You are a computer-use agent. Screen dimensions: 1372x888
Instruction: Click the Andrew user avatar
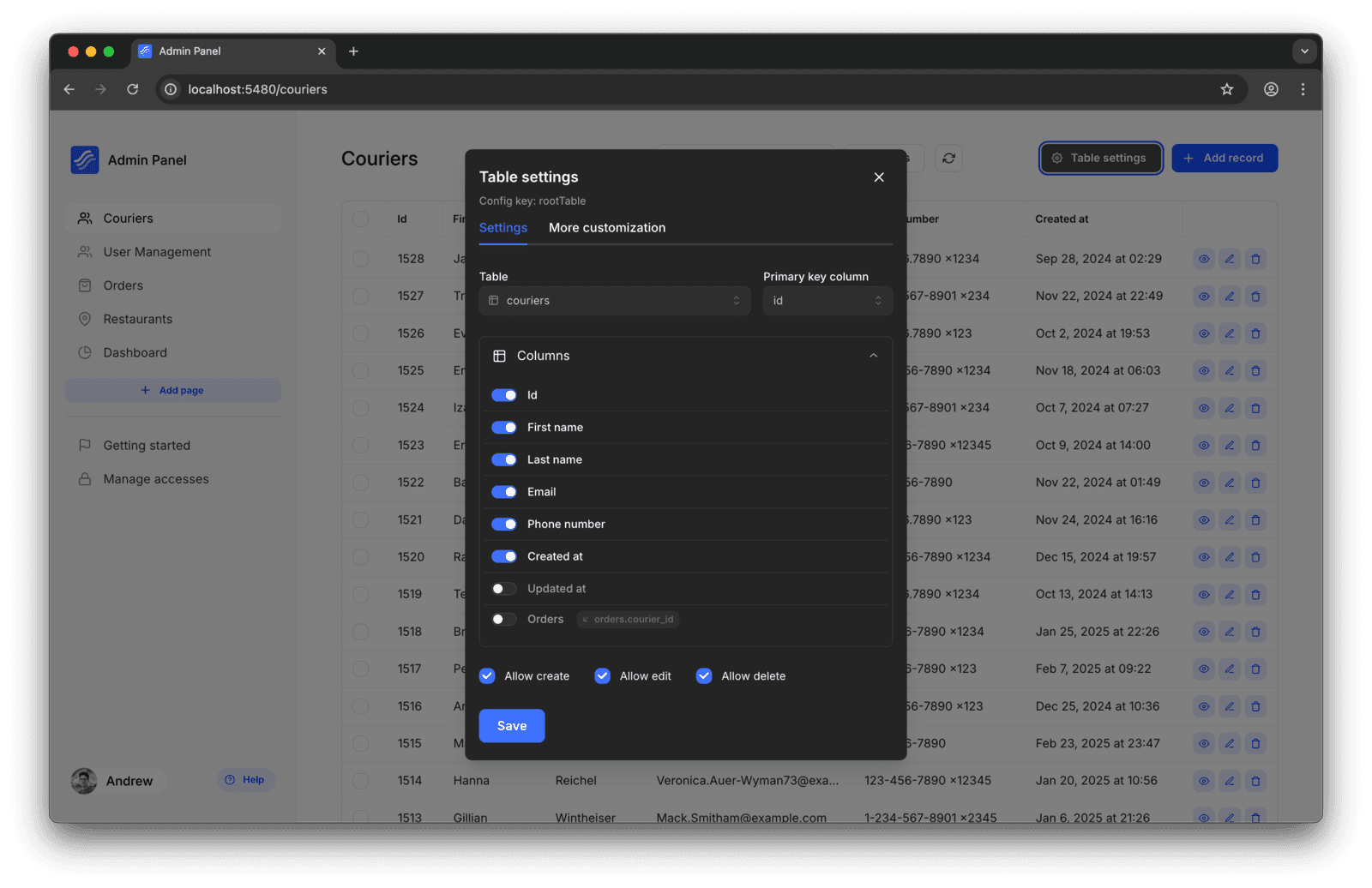(x=84, y=781)
